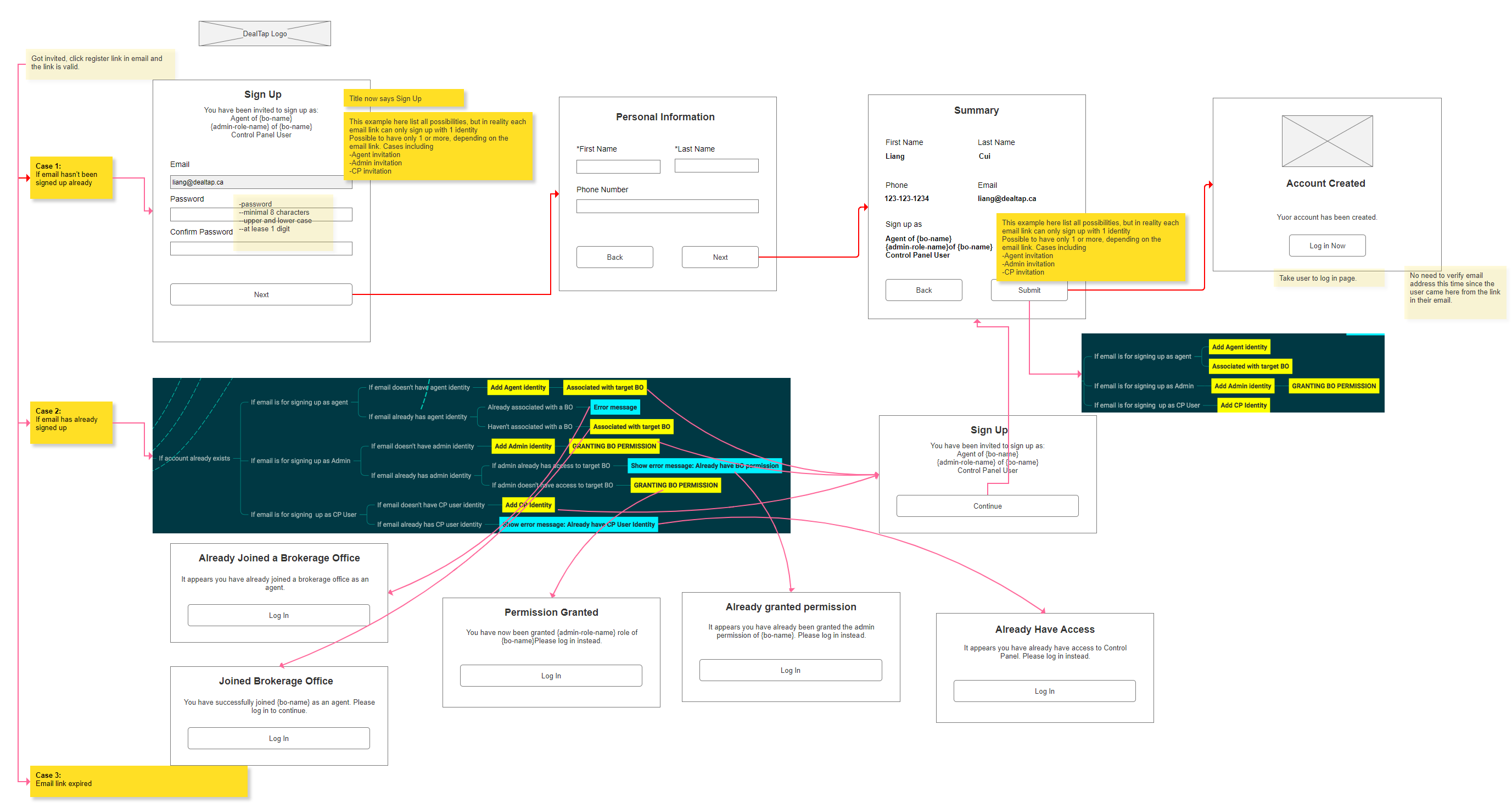Image resolution: width=1512 pixels, height=808 pixels.
Task: Click the 'Permission Granted' heading
Action: (x=551, y=612)
